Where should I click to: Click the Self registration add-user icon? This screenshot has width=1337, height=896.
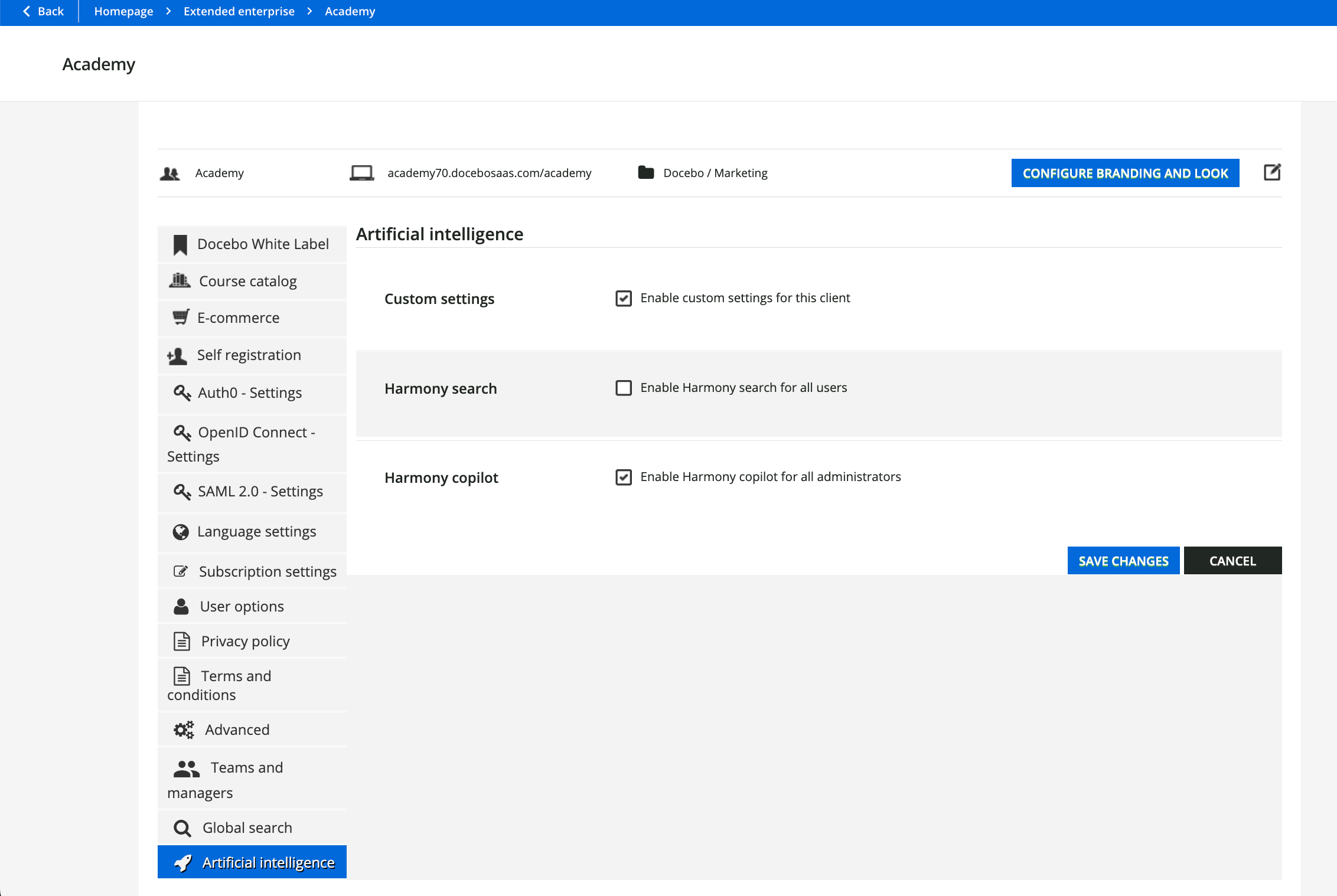(x=177, y=355)
